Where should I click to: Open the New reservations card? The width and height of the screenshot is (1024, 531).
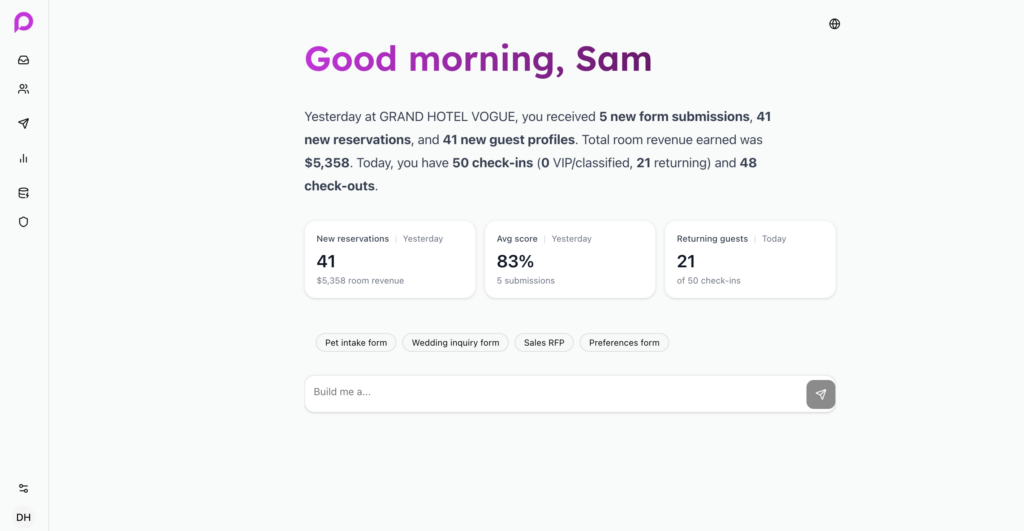click(x=390, y=260)
